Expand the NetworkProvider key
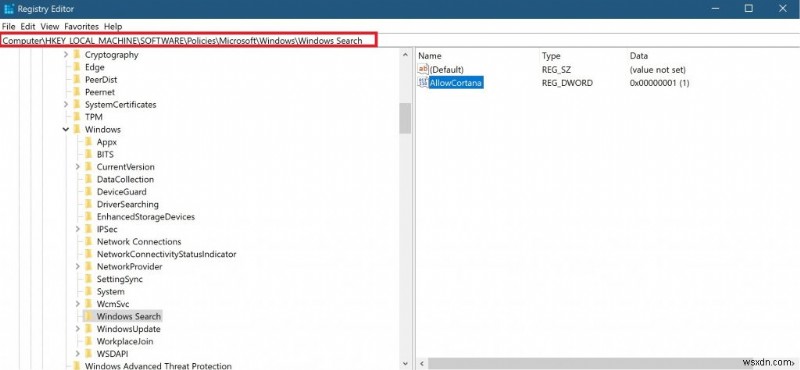The image size is (800, 370). 78,266
